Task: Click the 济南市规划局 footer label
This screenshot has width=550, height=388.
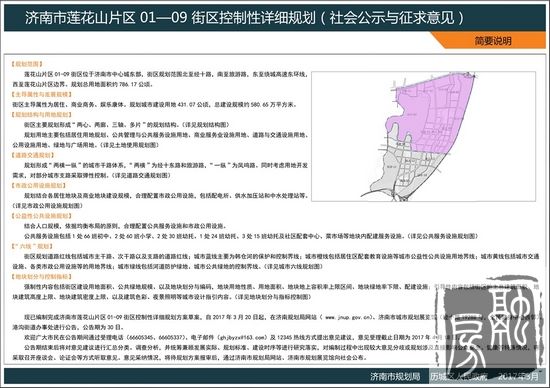Action: point(395,377)
